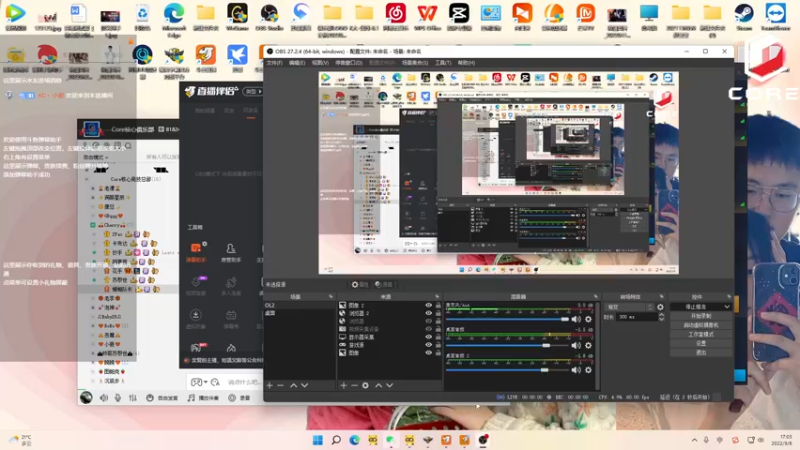Move scene up in Scenes panel
Image resolution: width=800 pixels, height=450 pixels.
293,386
